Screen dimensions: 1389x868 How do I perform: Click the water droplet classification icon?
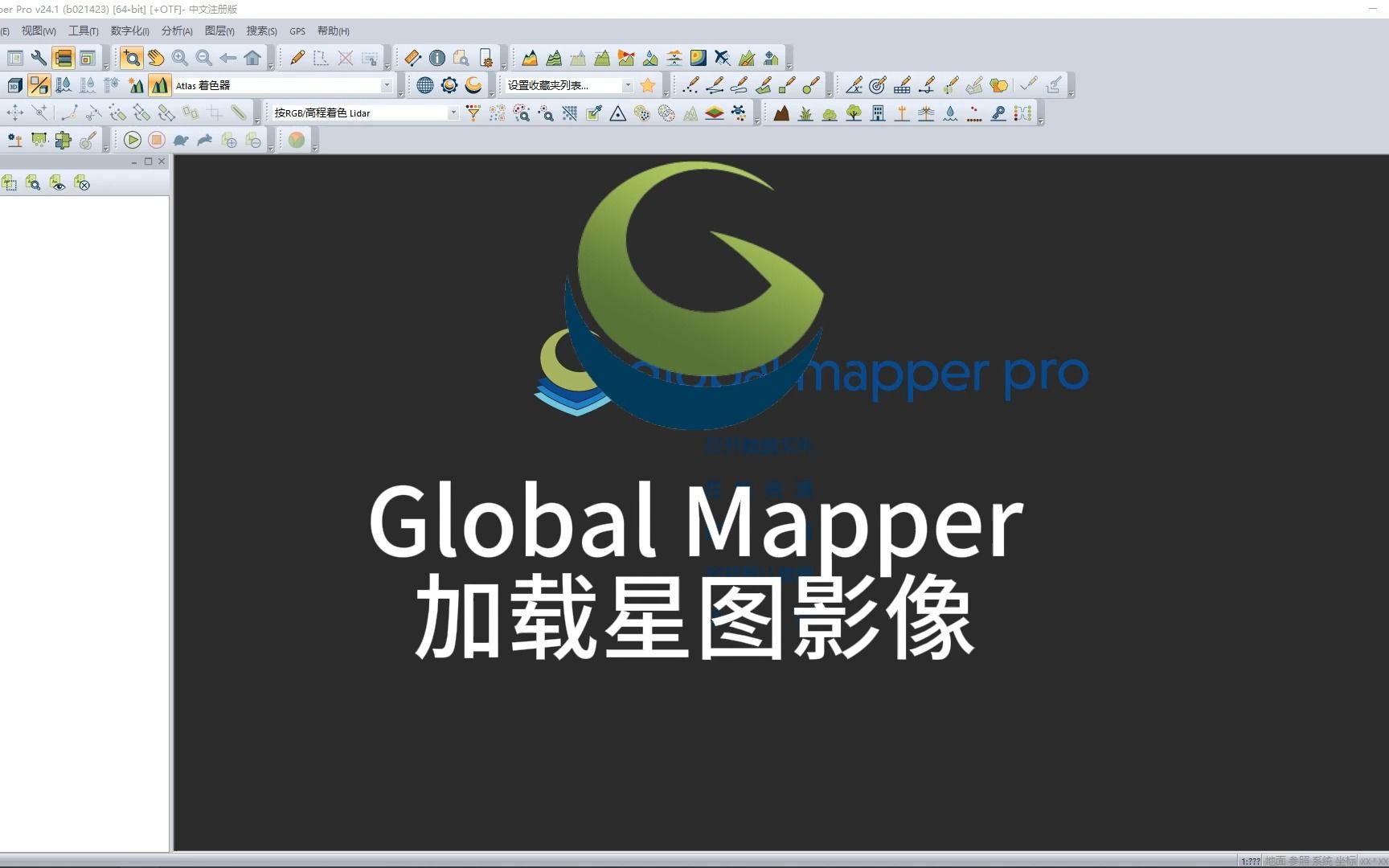pyautogui.click(x=950, y=113)
